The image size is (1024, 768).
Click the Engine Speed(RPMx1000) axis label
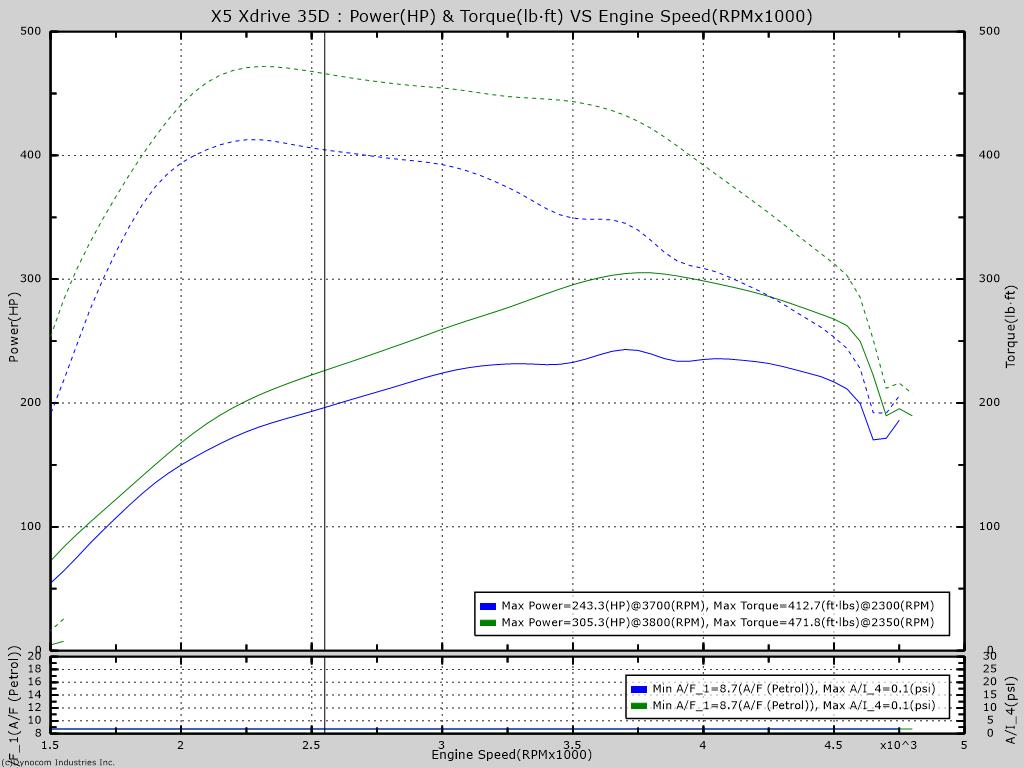[511, 754]
